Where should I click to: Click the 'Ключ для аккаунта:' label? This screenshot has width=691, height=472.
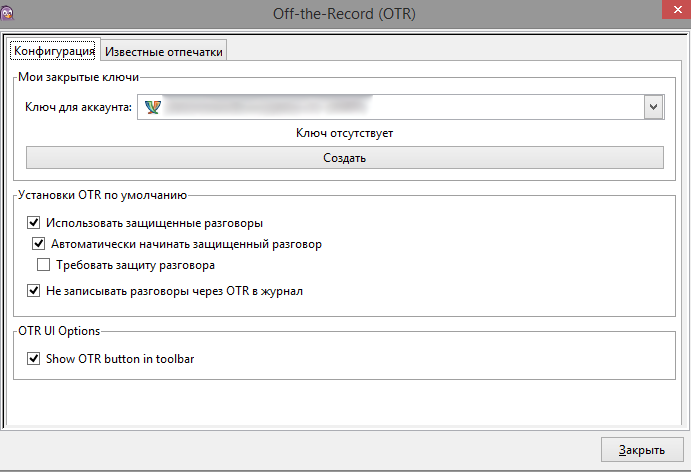coord(78,107)
